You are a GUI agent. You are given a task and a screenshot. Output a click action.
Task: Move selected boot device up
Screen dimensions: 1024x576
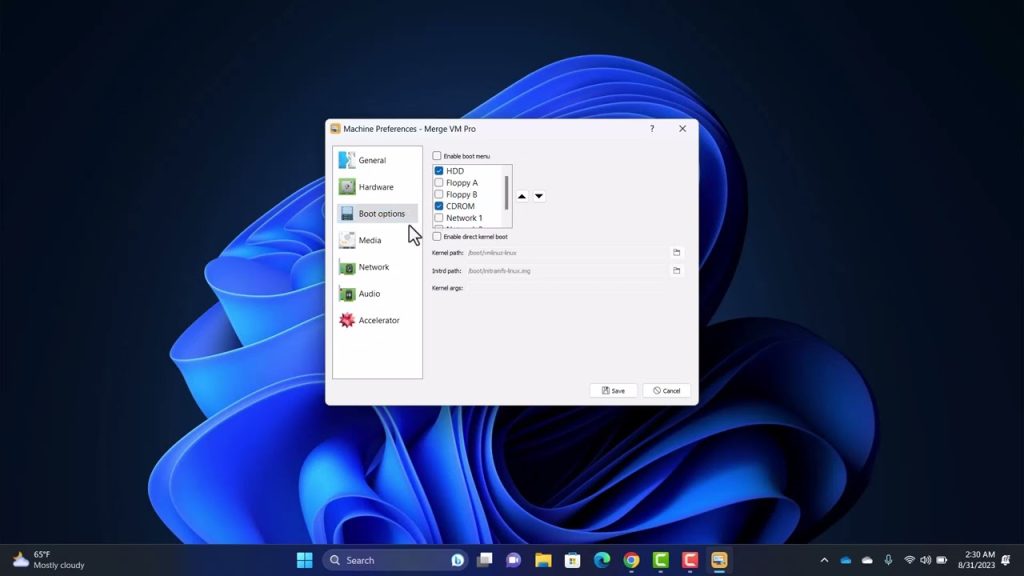[x=522, y=196]
